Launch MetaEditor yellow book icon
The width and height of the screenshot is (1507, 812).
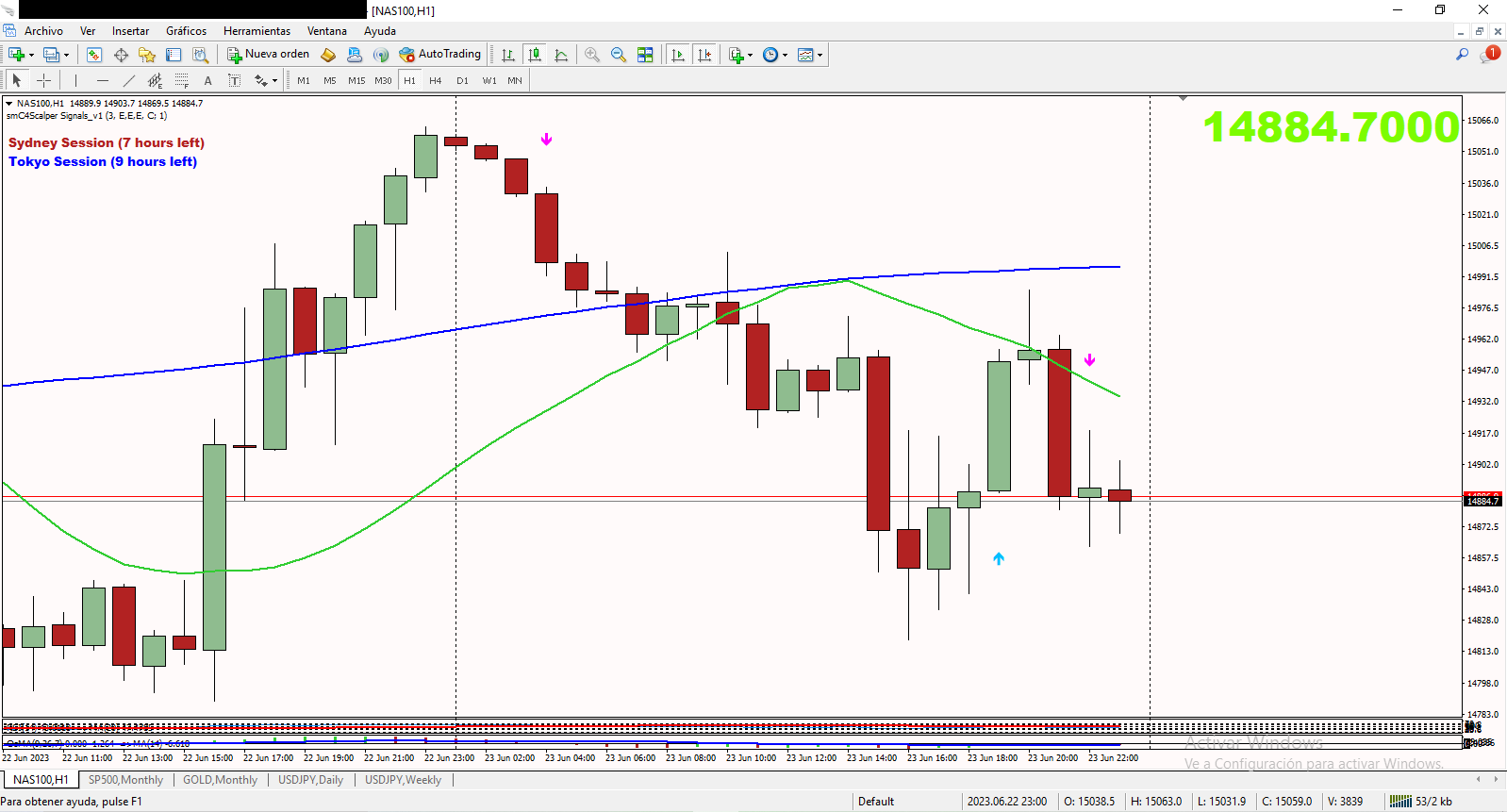328,55
